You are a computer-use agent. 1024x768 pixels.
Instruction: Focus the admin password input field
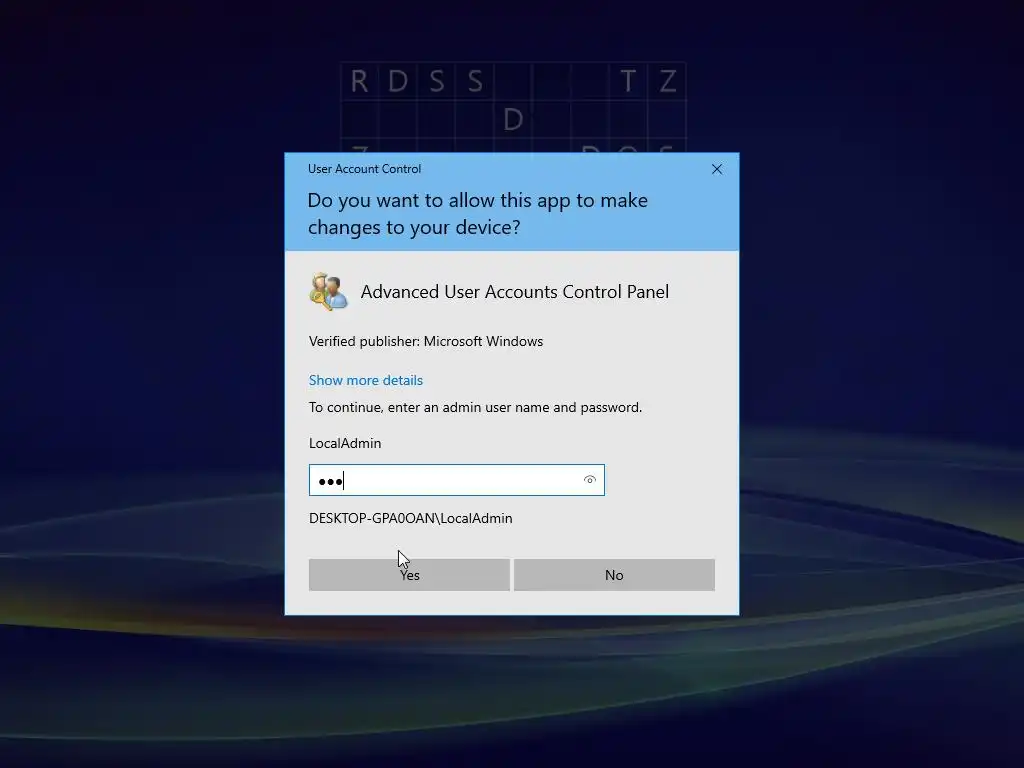(456, 480)
